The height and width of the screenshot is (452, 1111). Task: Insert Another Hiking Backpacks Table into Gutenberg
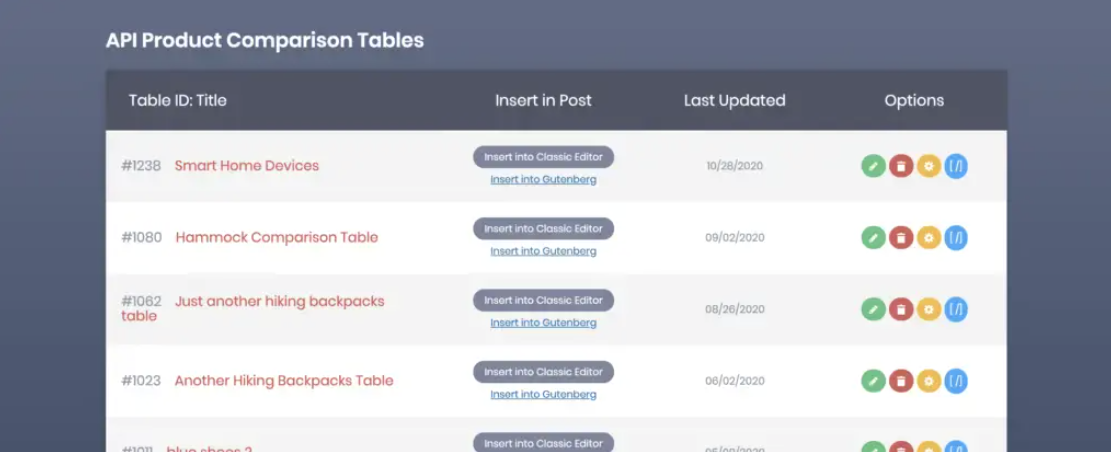(543, 395)
